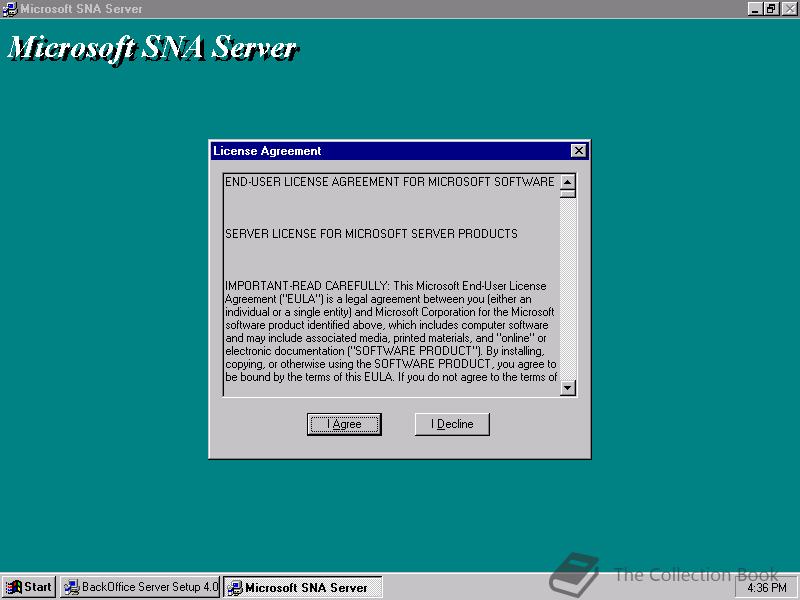This screenshot has height=600, width=800.
Task: Minimize the Microsoft SNA Server window
Action: coord(756,9)
